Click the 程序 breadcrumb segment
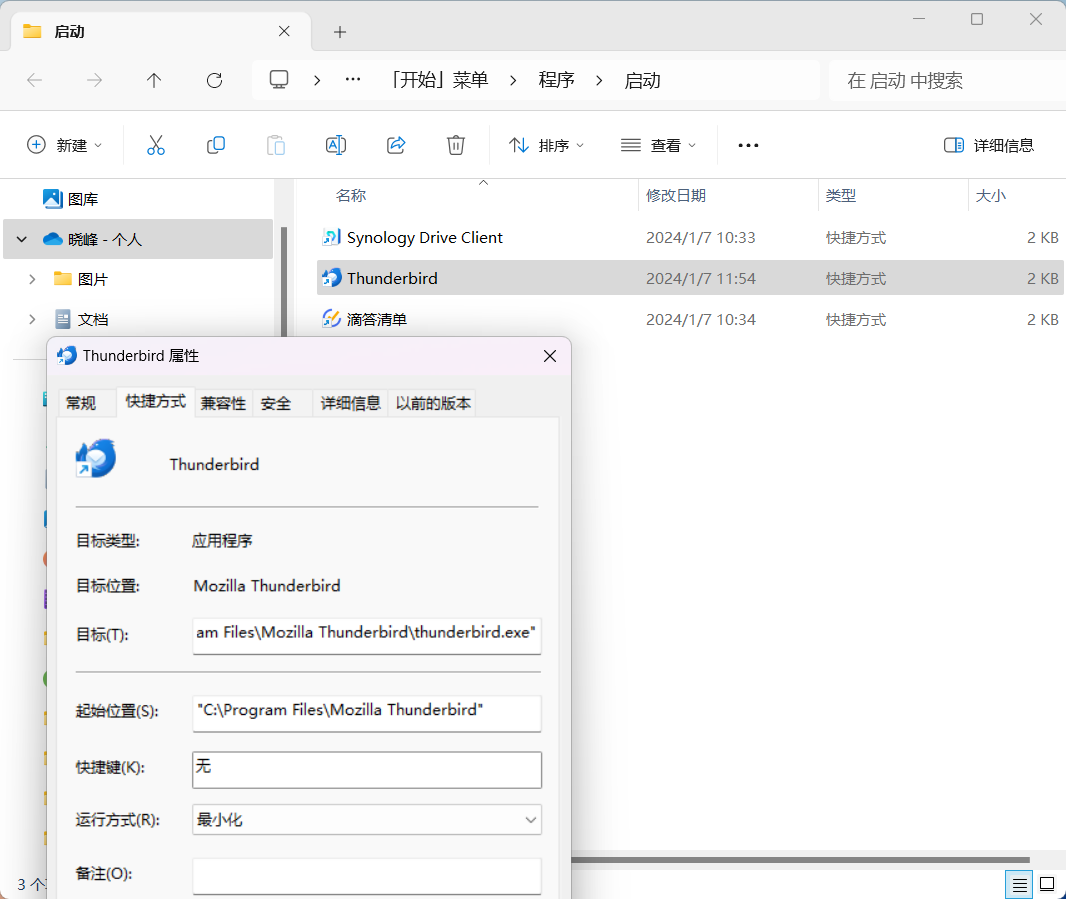This screenshot has height=899, width=1066. point(556,80)
